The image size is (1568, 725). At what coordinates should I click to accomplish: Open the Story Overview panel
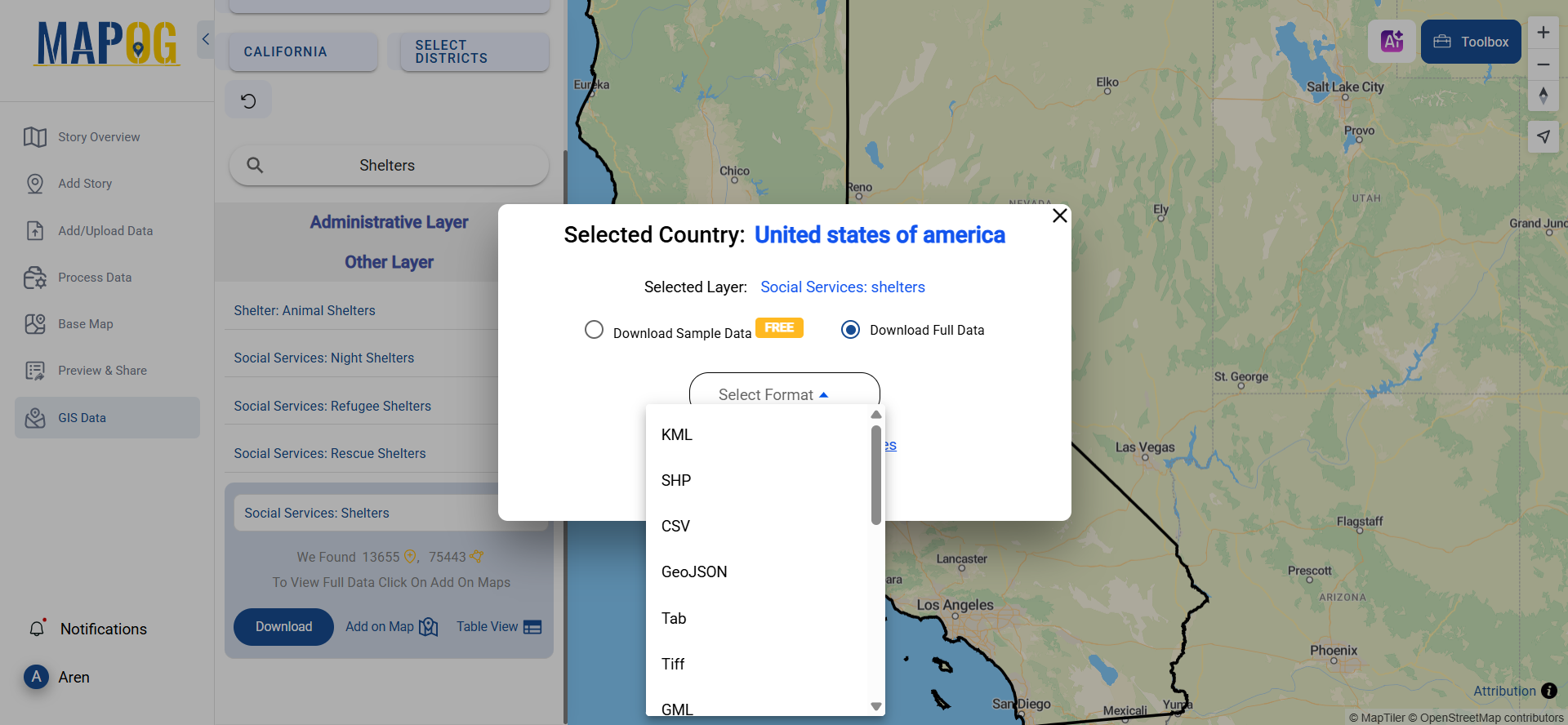pyautogui.click(x=99, y=136)
